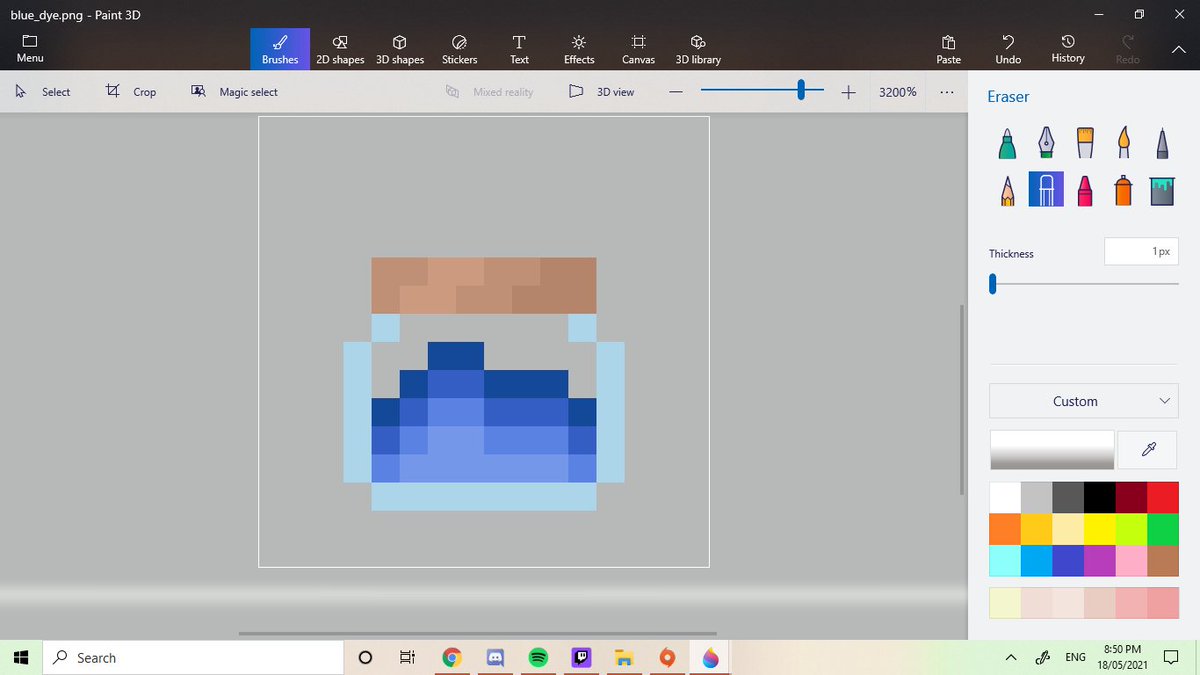The height and width of the screenshot is (675, 1200).
Task: Click the taskbar Search box
Action: point(193,658)
